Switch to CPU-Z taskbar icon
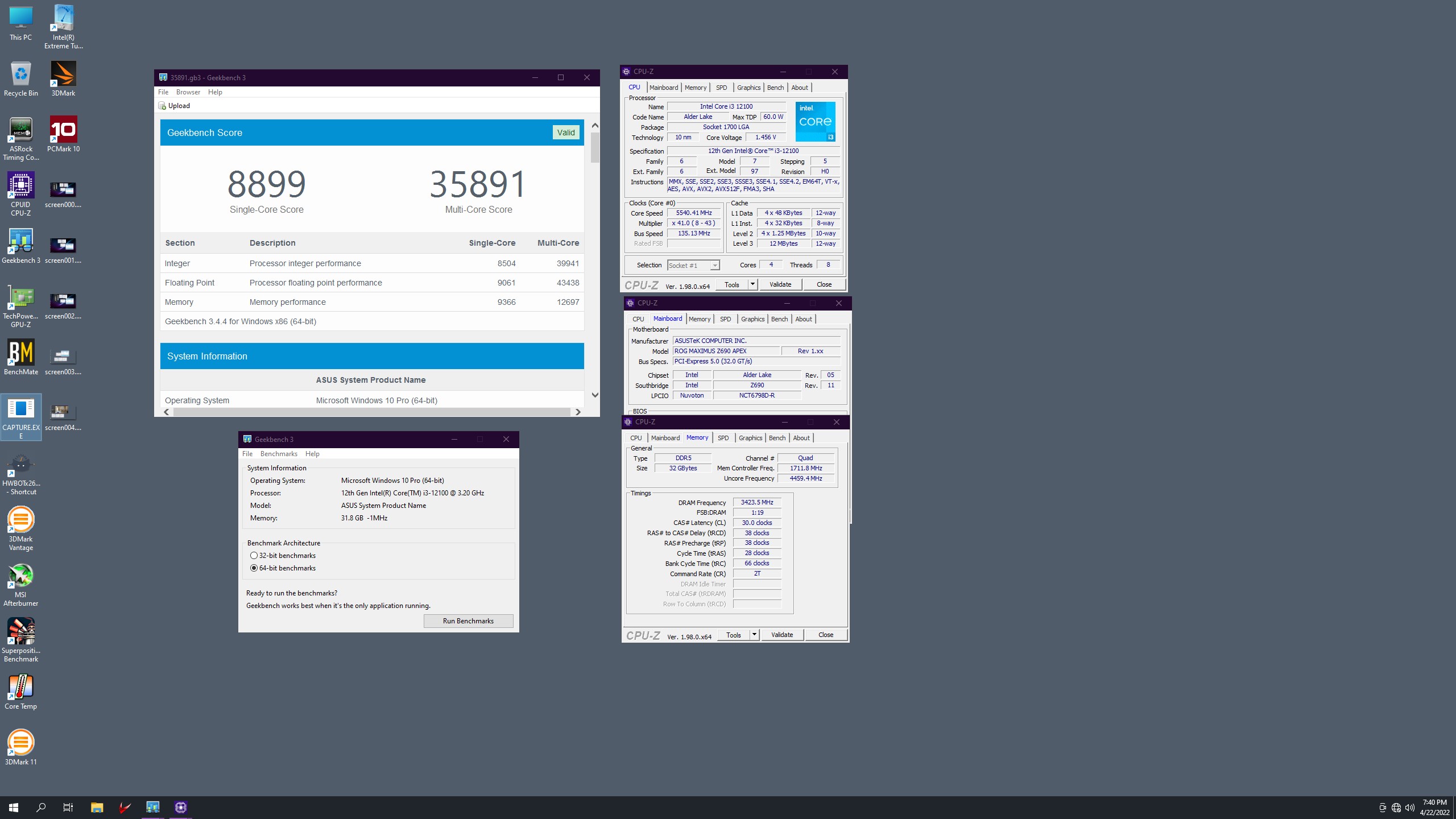 [181, 808]
